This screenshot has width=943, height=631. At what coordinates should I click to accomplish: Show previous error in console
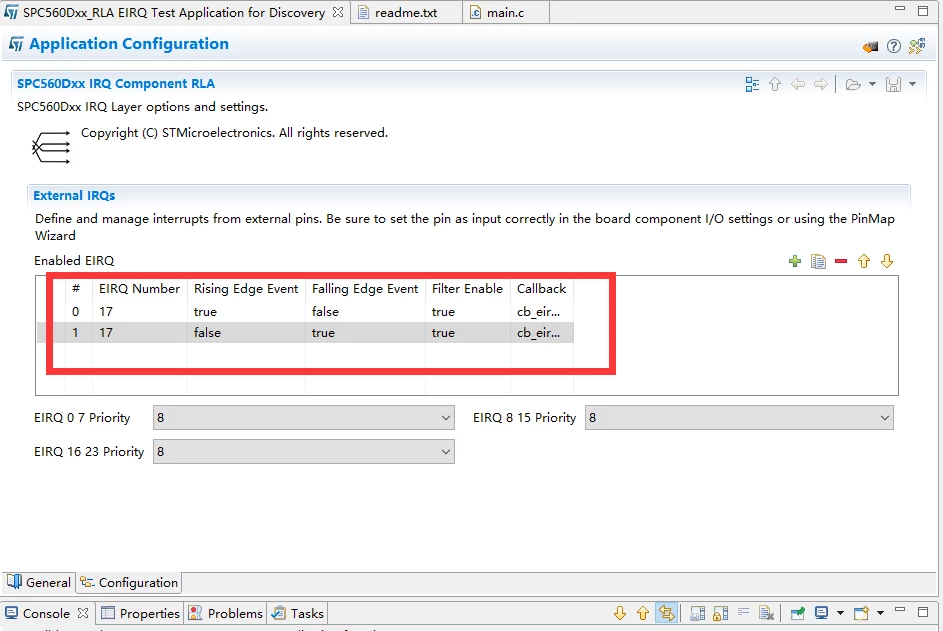[x=642, y=613]
